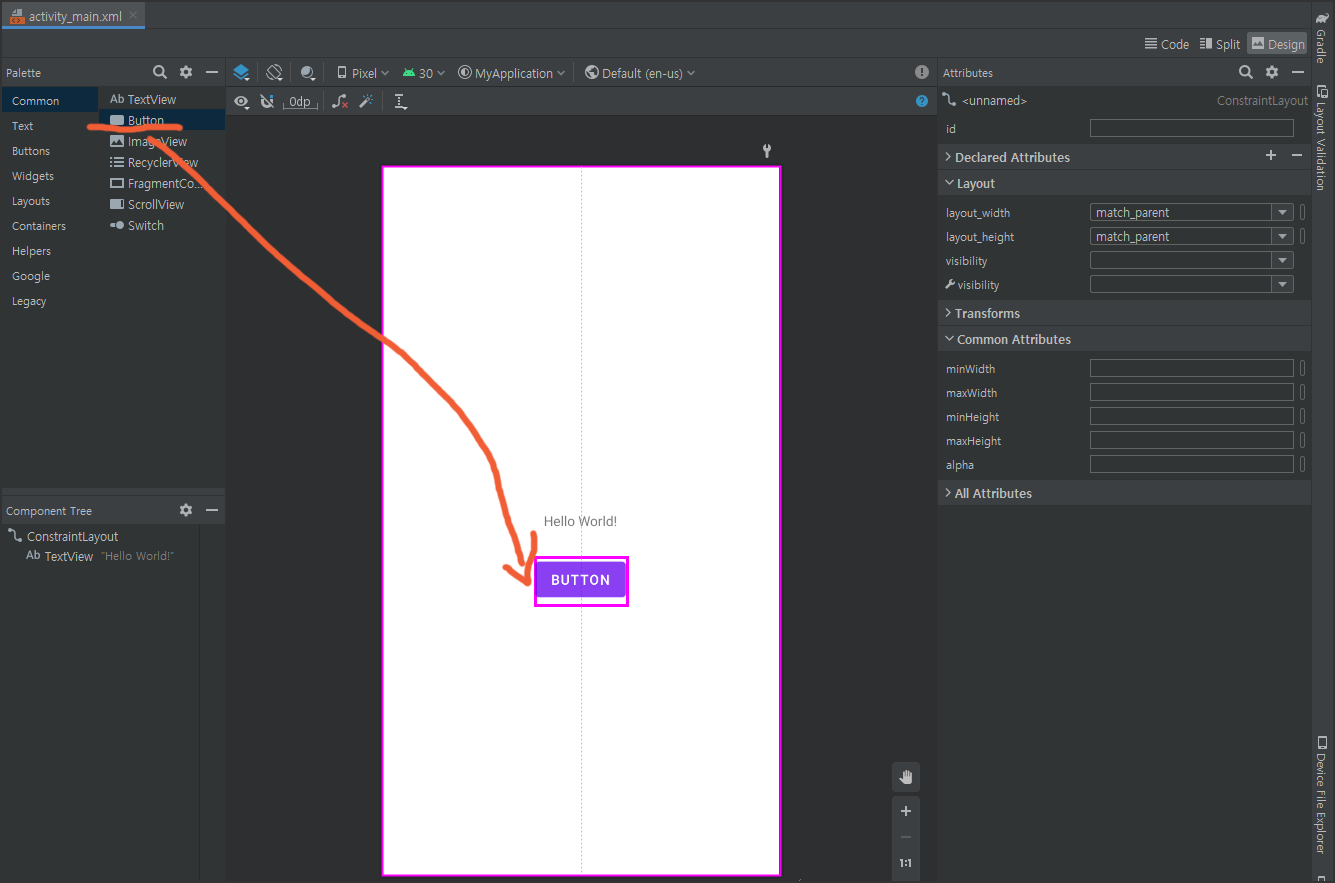This screenshot has width=1335, height=883.
Task: Toggle autoconnect magnet icon
Action: coord(267,101)
